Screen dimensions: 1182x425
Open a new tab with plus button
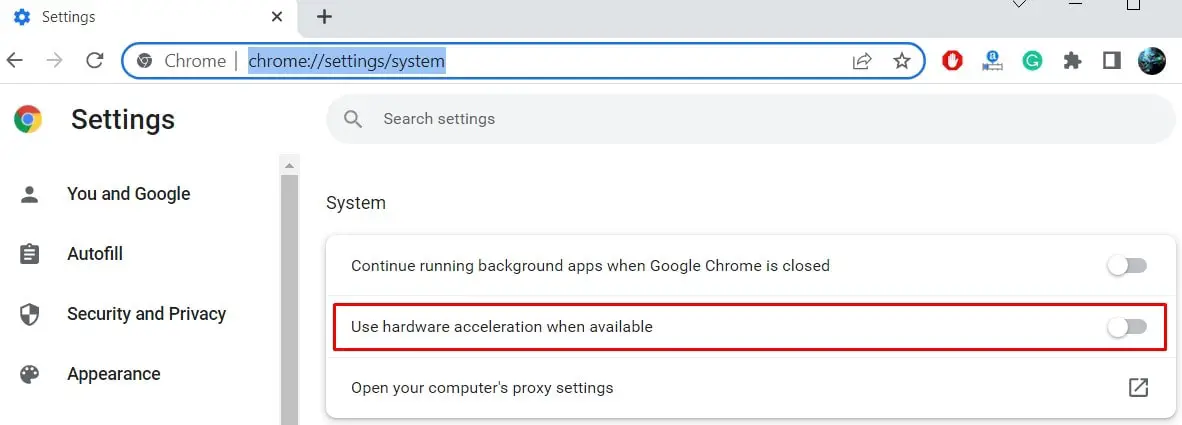pyautogui.click(x=324, y=16)
